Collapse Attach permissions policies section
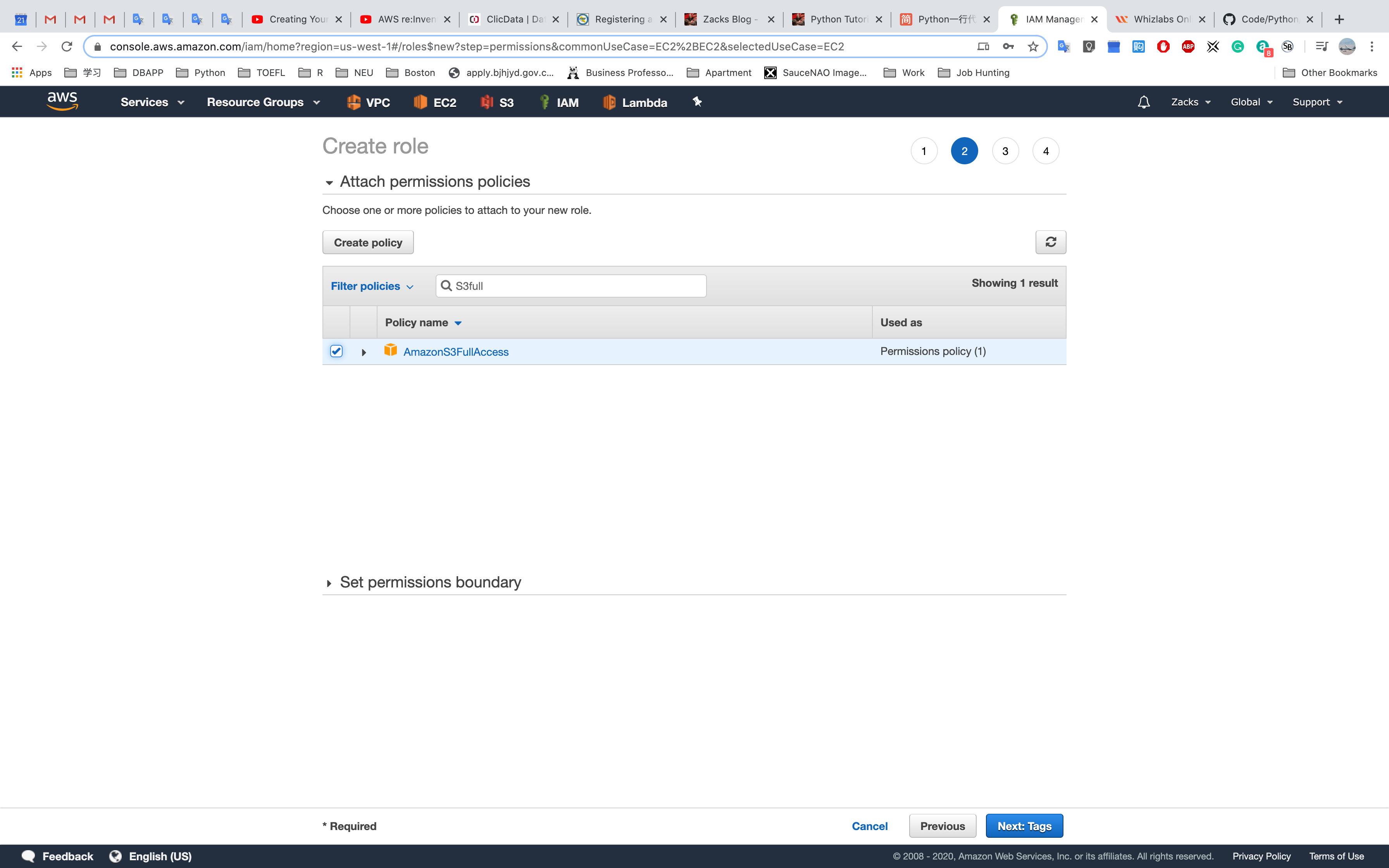 point(329,183)
